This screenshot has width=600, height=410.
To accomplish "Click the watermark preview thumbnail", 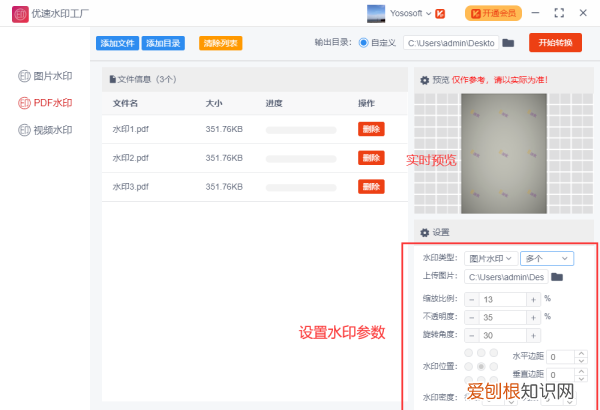I will (504, 154).
